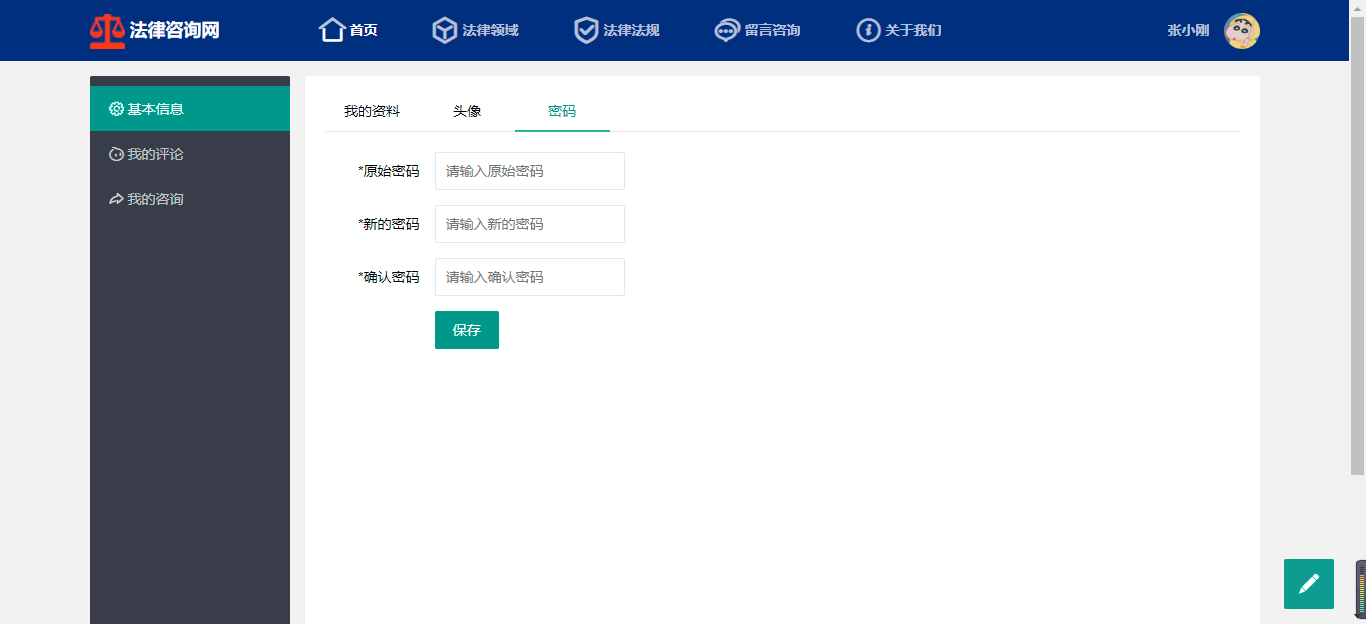Click the share arrow icon beside 我的咨询
The width and height of the screenshot is (1366, 624).
pyautogui.click(x=116, y=199)
